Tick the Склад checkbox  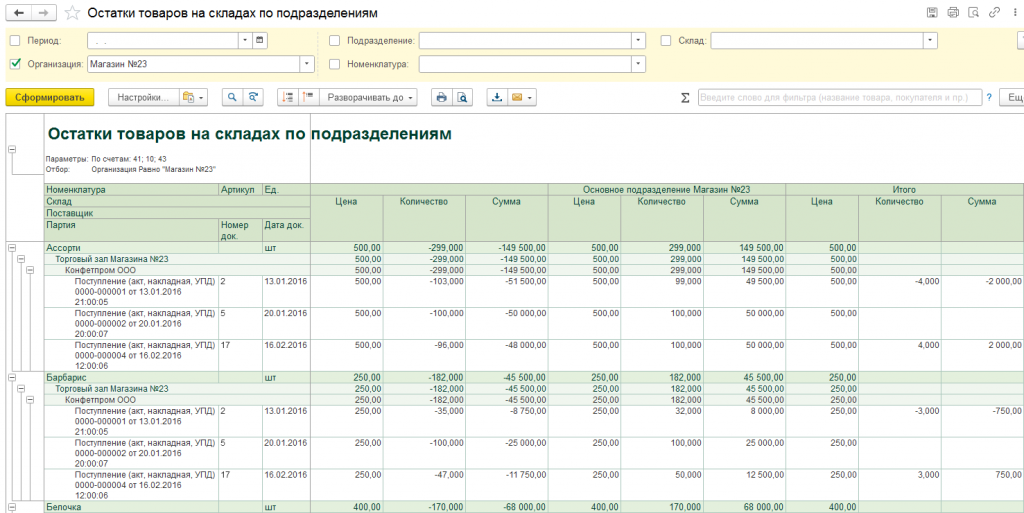pos(666,41)
